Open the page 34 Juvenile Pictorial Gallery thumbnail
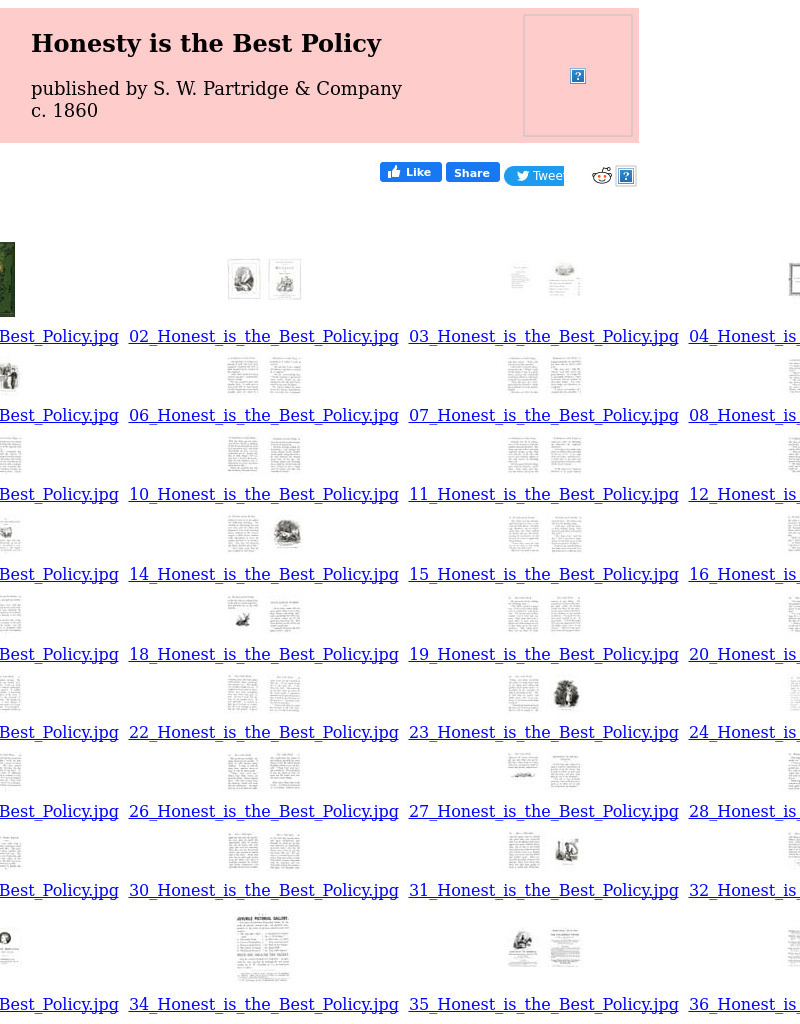 coord(264,948)
